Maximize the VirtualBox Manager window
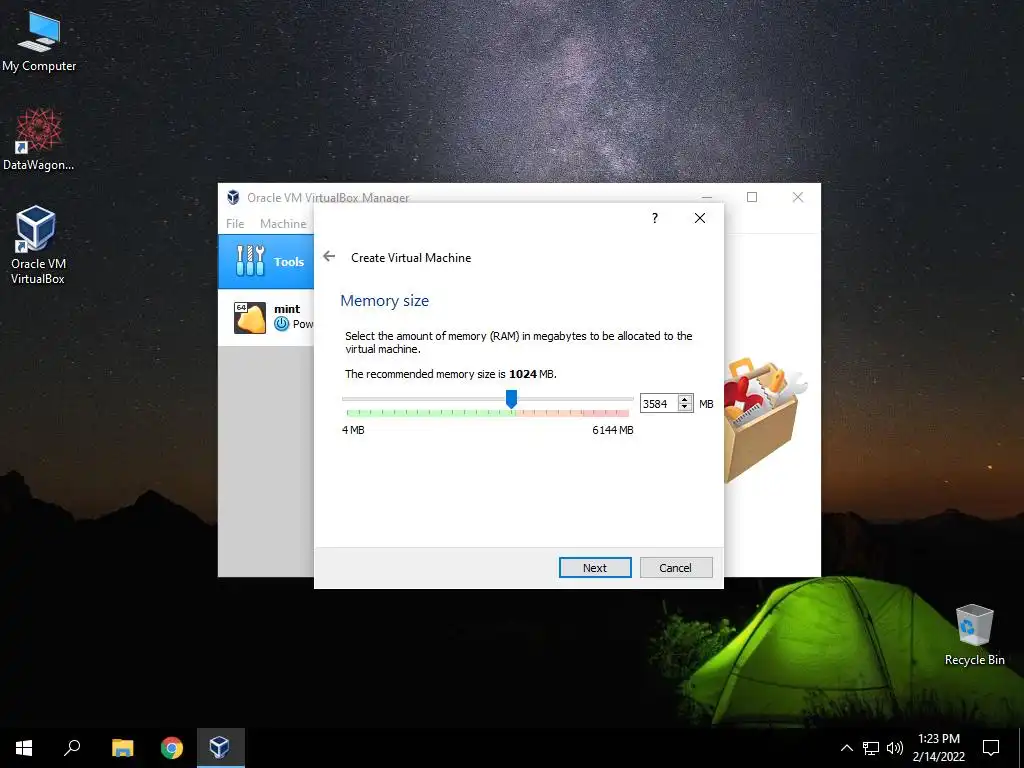1024x768 pixels. pos(752,197)
